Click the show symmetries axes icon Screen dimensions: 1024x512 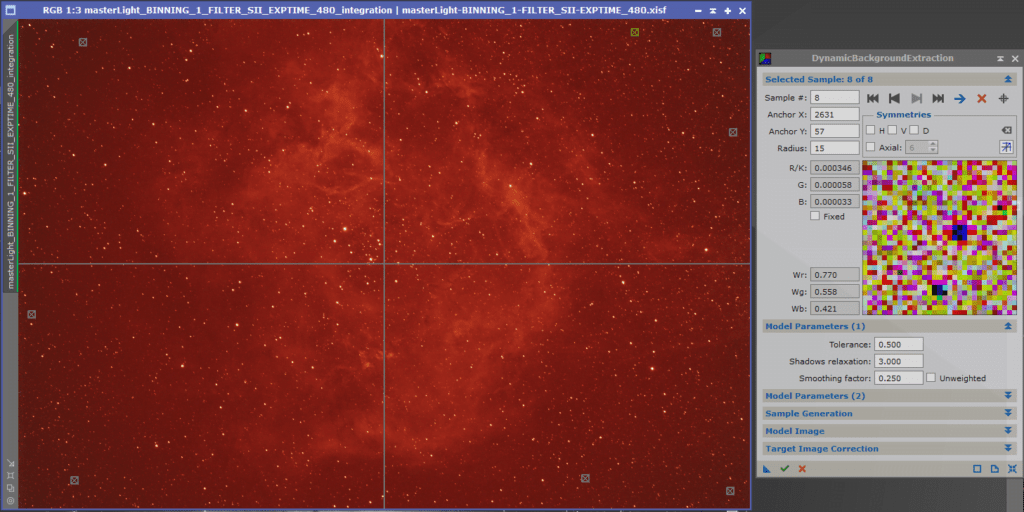tap(1006, 148)
